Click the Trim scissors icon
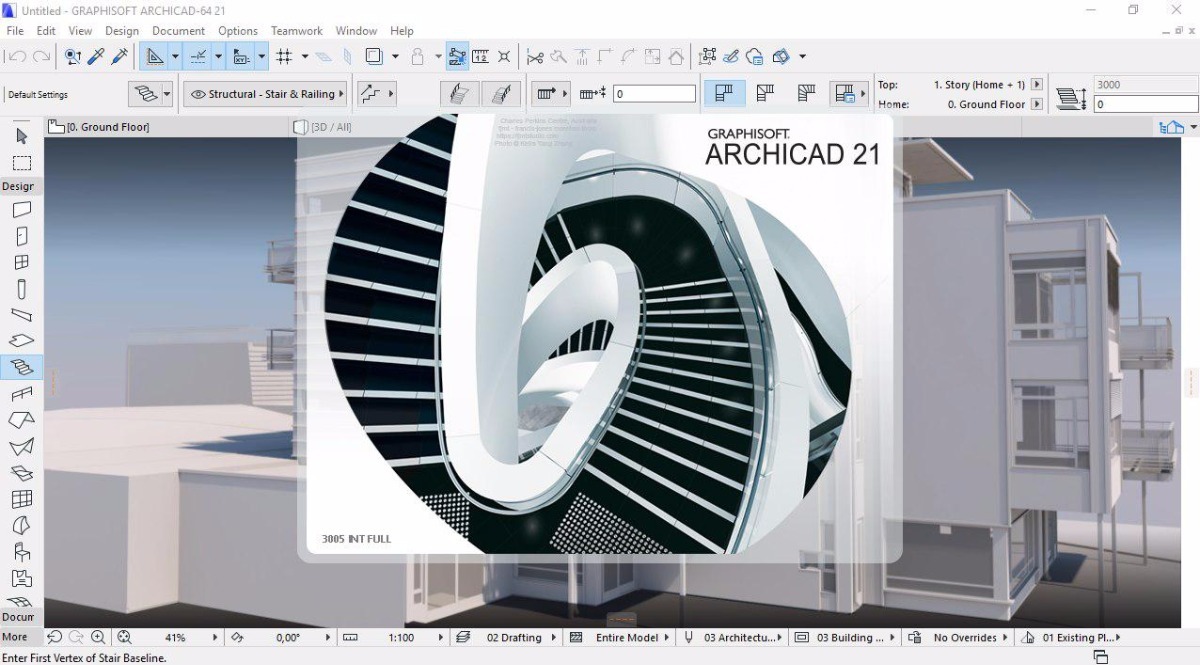The width and height of the screenshot is (1200, 665). (535, 57)
